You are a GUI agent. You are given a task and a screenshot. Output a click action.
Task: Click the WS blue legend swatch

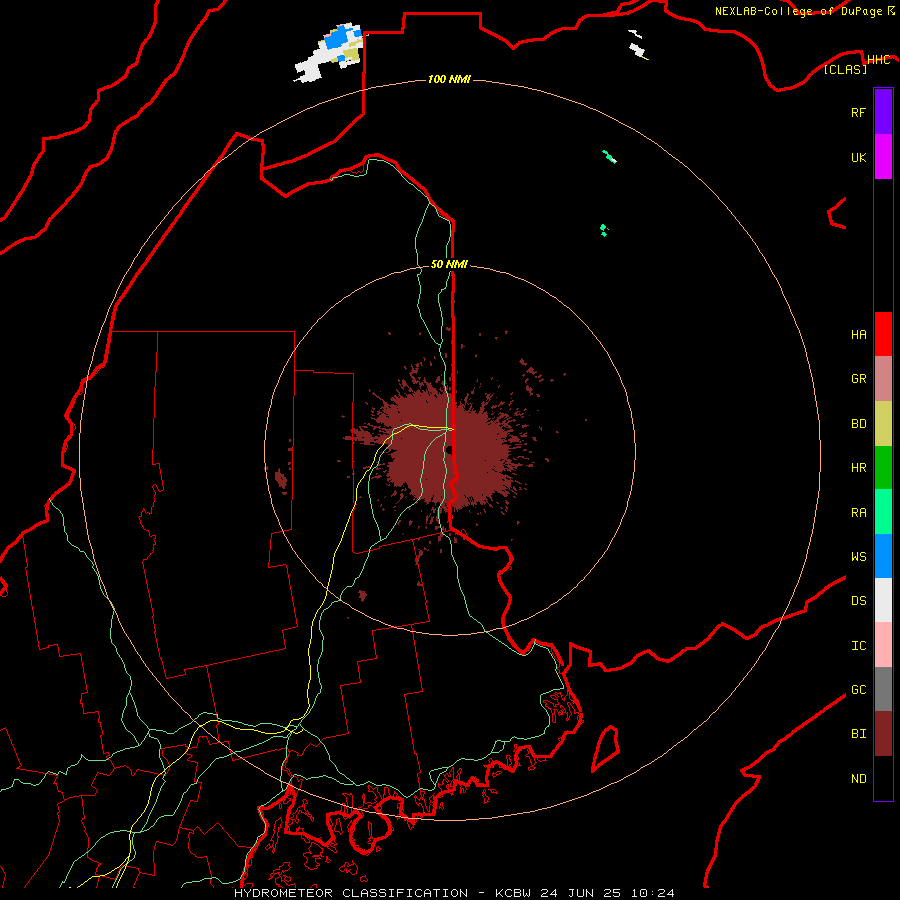point(883,556)
